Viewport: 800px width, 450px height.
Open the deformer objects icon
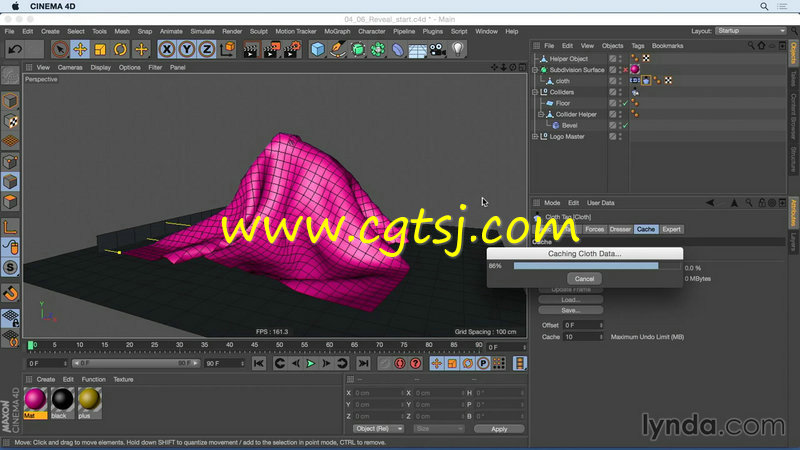tap(398, 49)
